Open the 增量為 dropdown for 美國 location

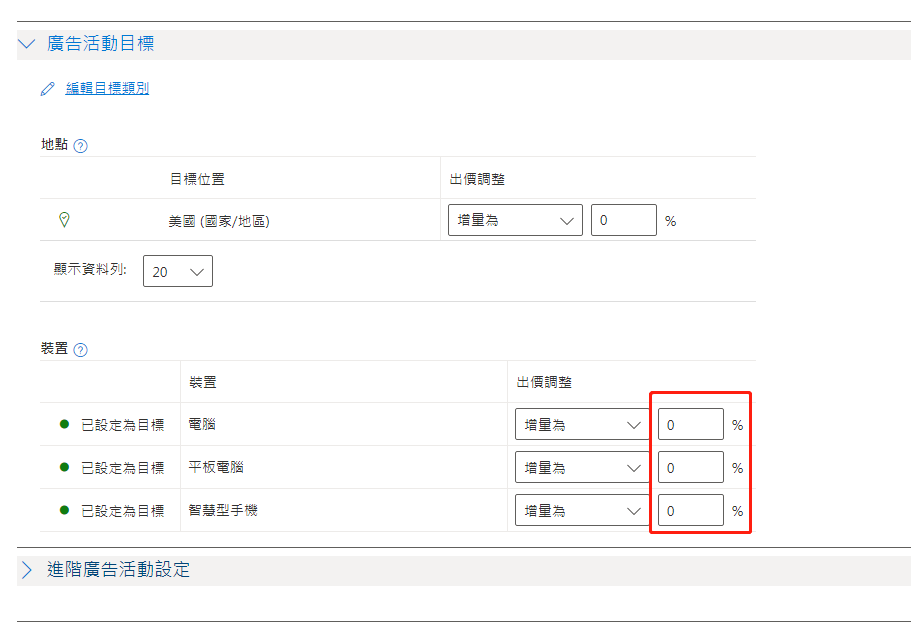(514, 219)
